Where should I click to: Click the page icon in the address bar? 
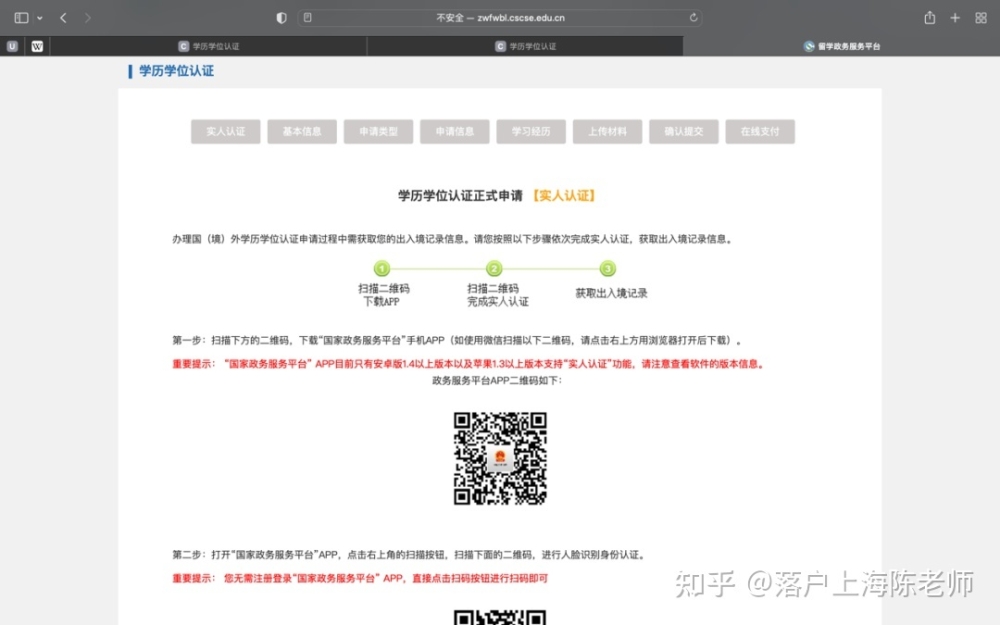click(307, 18)
